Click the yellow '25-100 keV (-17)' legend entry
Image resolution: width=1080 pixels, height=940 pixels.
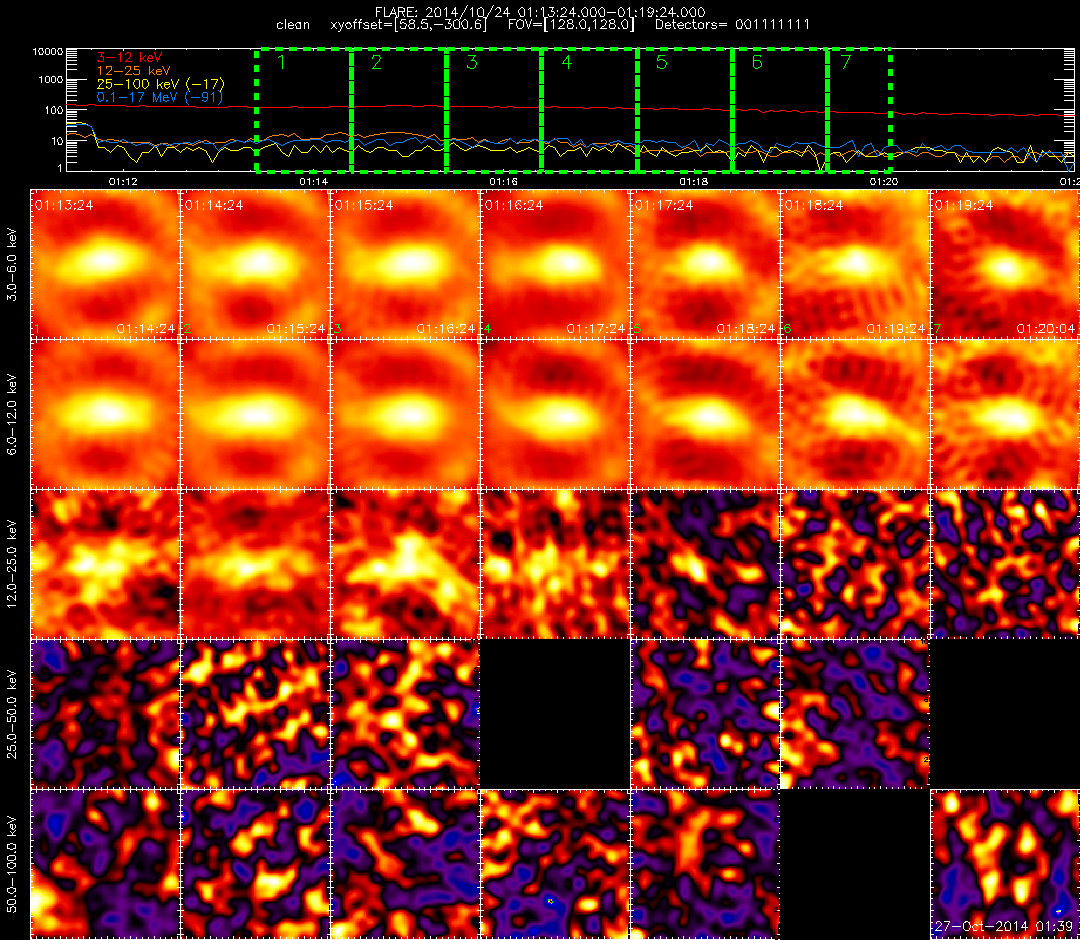coord(160,84)
